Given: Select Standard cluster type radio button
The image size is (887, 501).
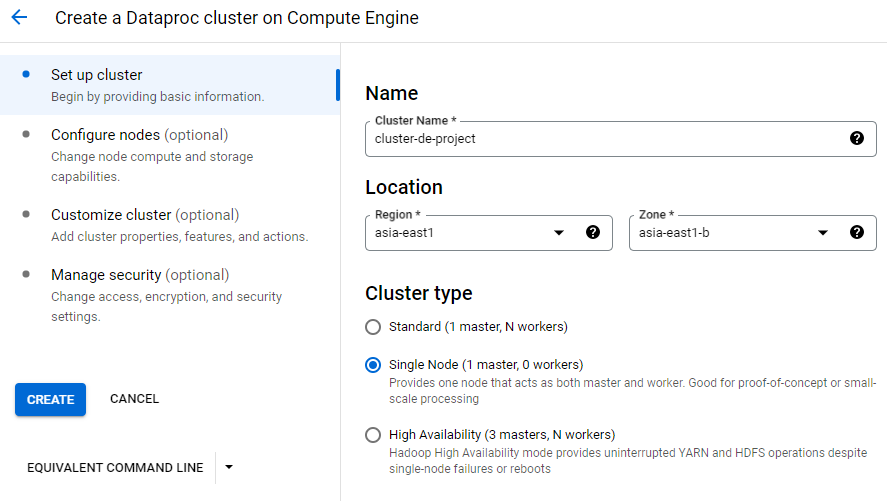Looking at the screenshot, I should click(373, 327).
